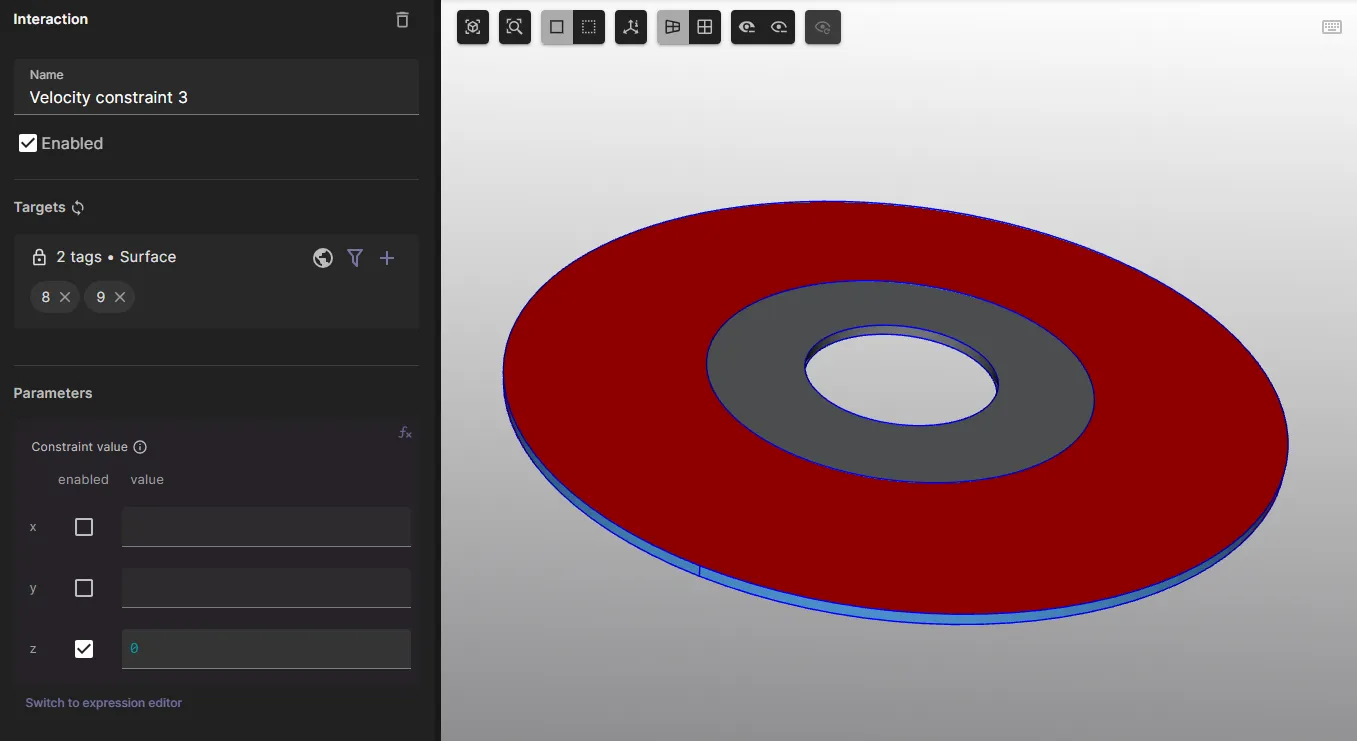Viewport: 1357px width, 741px height.
Task: Click the Interaction panel title
Action: click(51, 19)
